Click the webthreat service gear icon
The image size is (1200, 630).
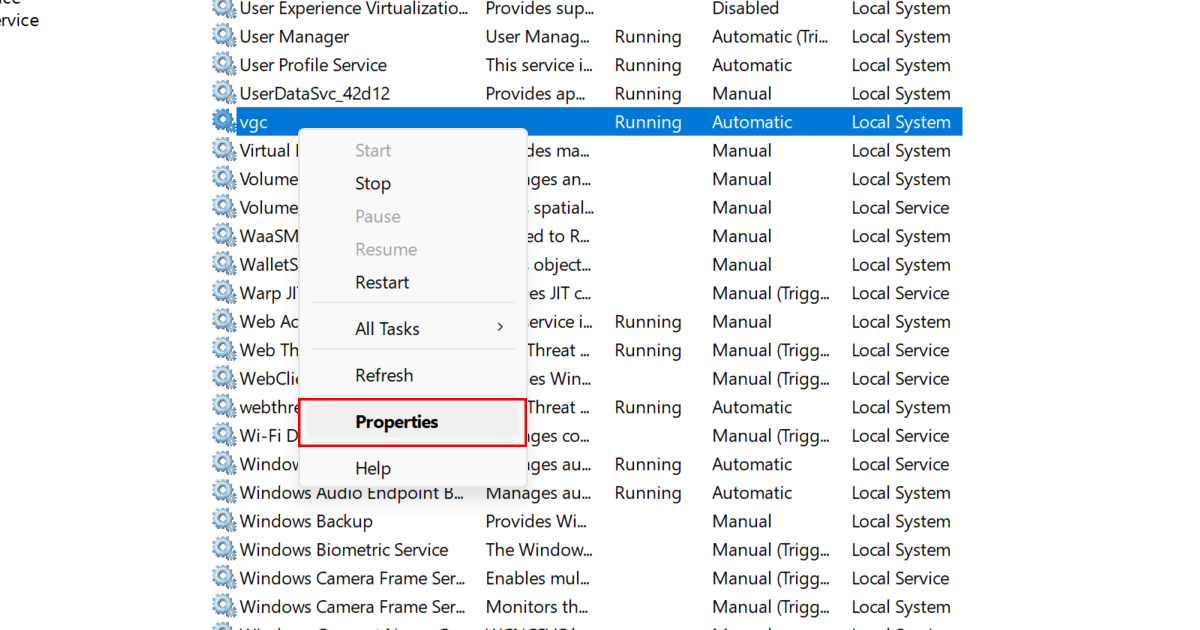pyautogui.click(x=222, y=407)
